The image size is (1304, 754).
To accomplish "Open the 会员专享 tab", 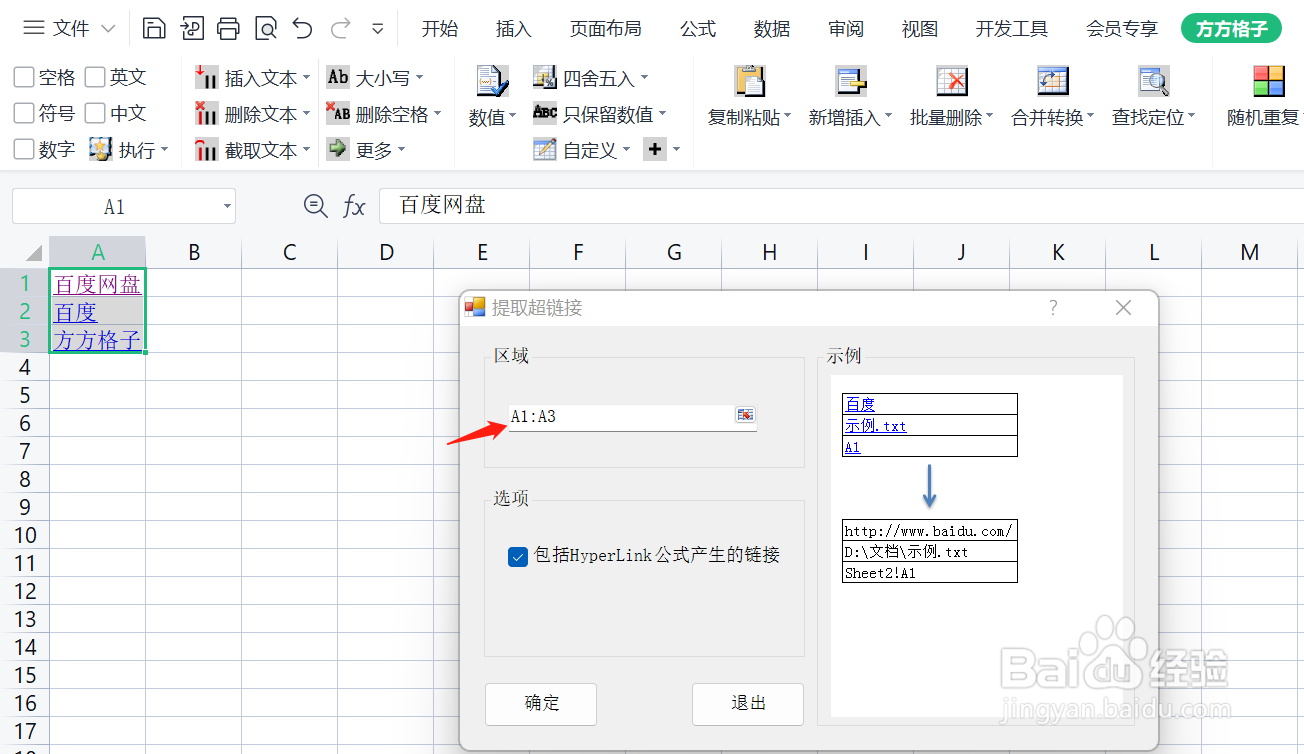I will click(x=1122, y=29).
